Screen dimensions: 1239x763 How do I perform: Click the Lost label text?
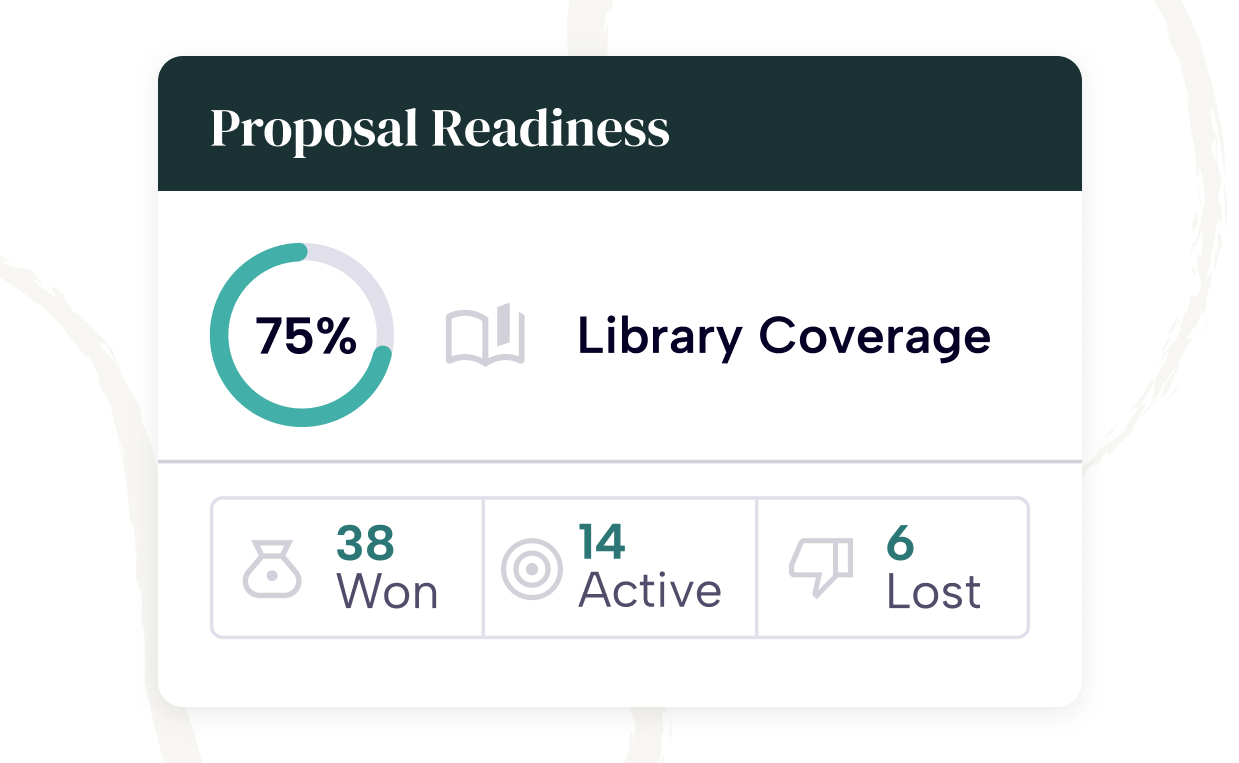coord(933,592)
